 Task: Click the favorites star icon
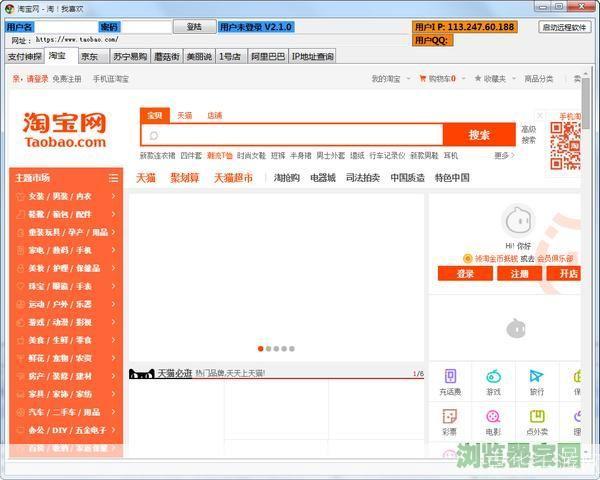pos(478,78)
